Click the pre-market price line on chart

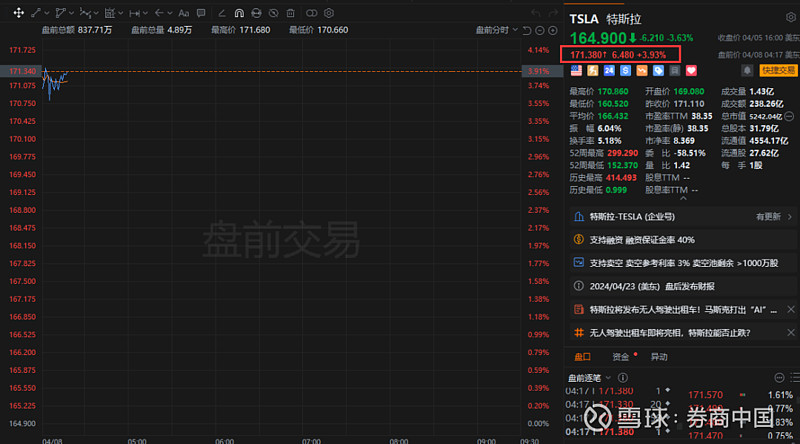(296, 71)
